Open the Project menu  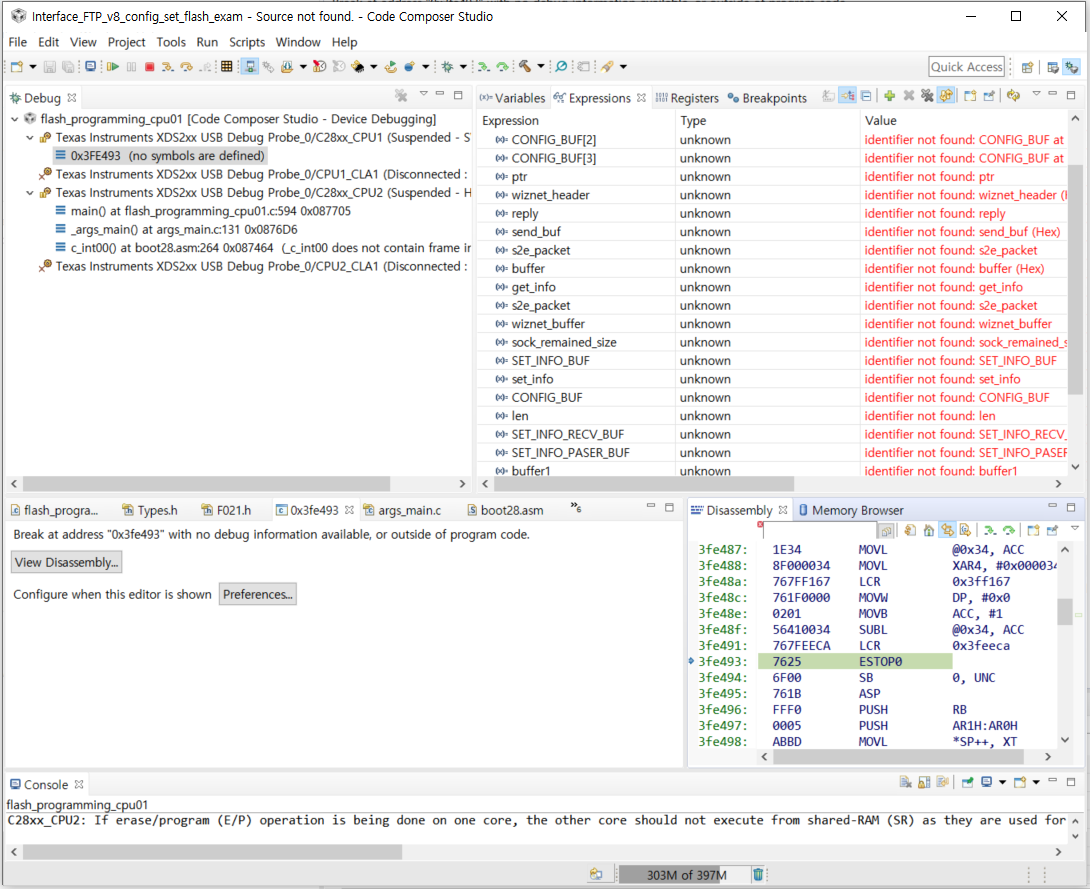tap(127, 42)
